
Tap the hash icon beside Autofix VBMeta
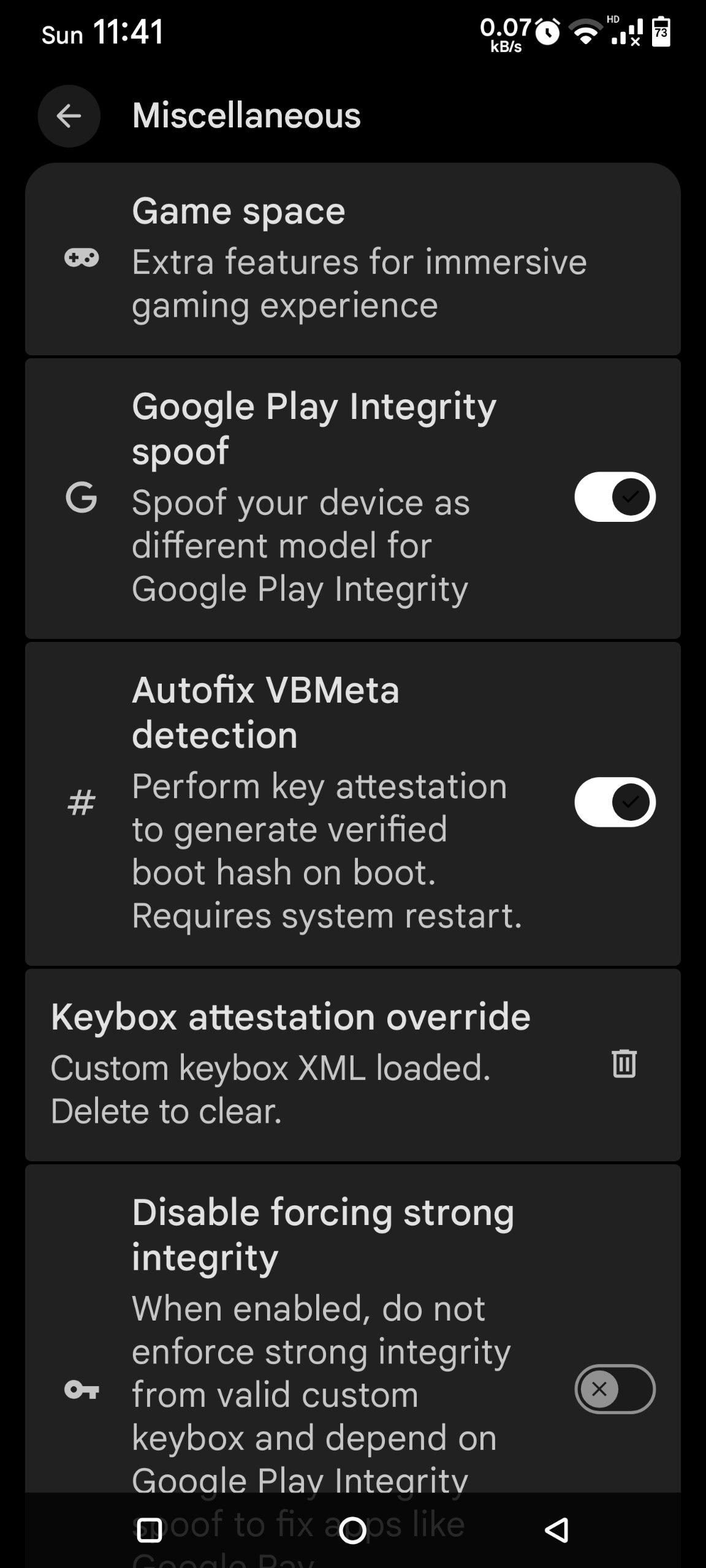(x=82, y=802)
